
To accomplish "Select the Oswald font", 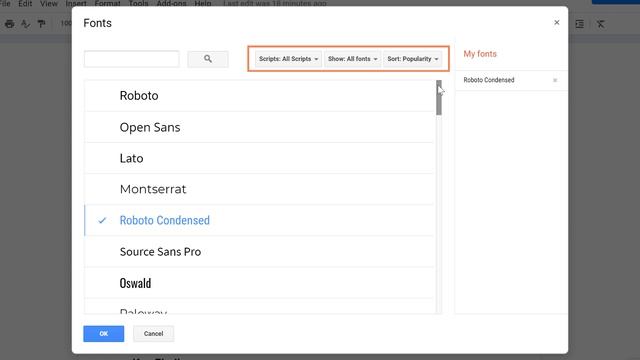I will click(260, 283).
